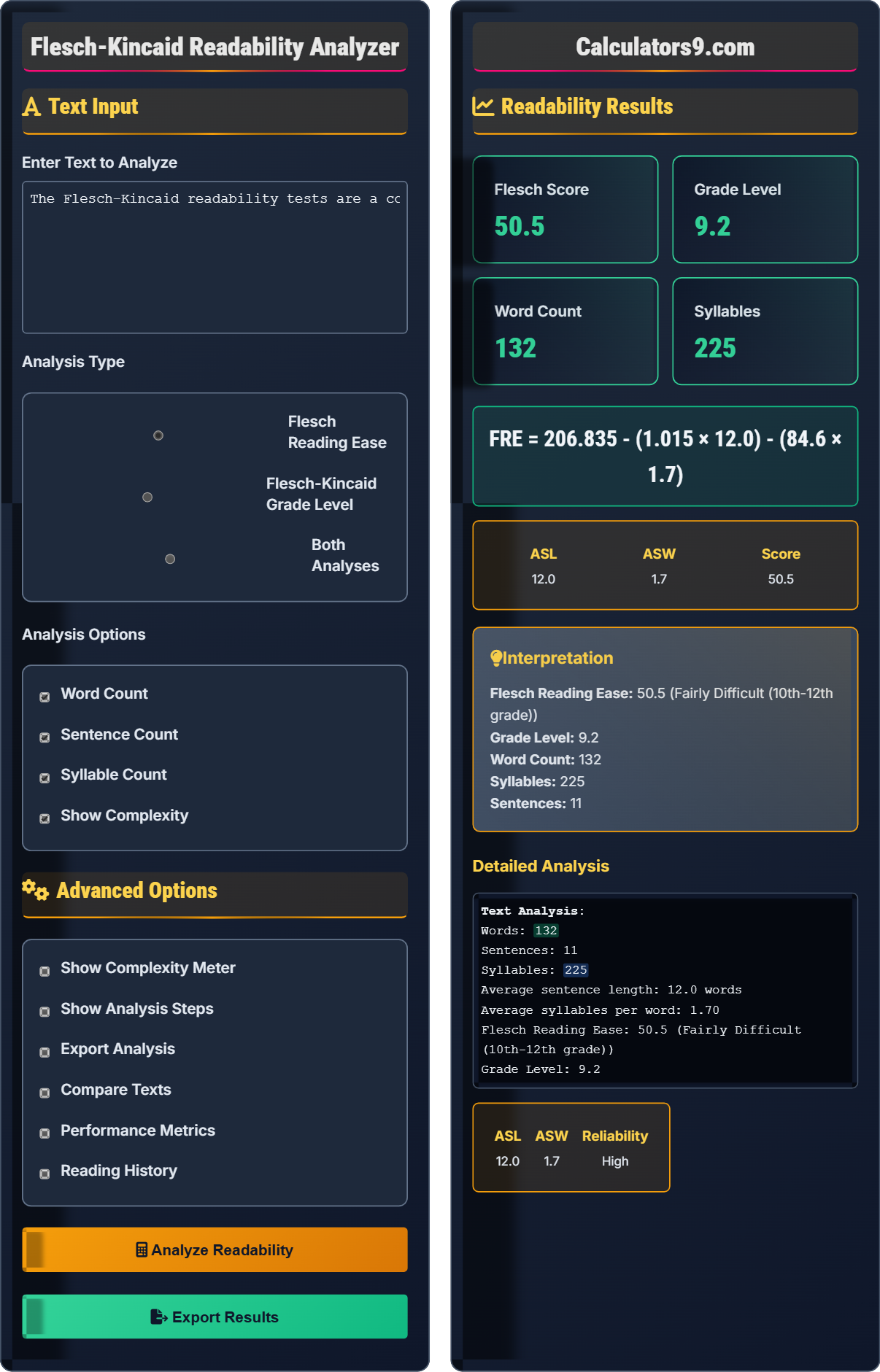Enable the Export Analysis checkbox
The height and width of the screenshot is (1372, 880).
point(45,1052)
